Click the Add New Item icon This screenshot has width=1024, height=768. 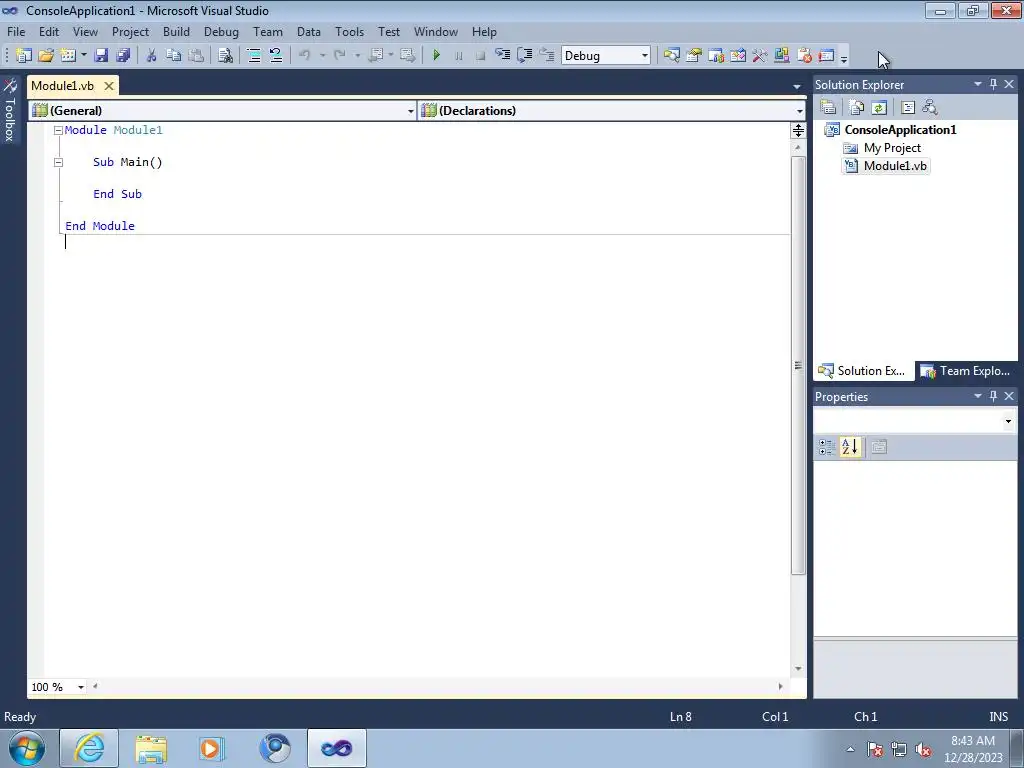68,56
